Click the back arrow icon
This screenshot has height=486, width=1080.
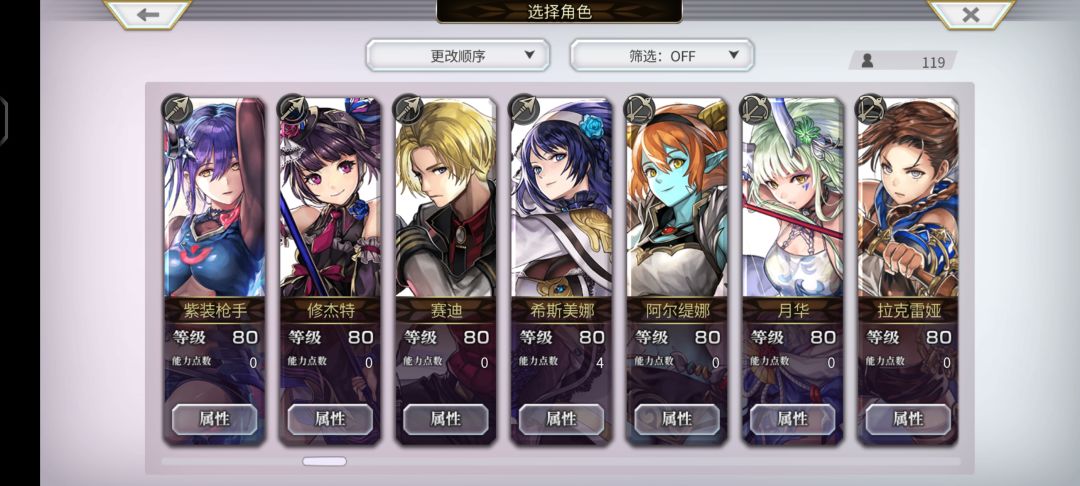[x=147, y=14]
